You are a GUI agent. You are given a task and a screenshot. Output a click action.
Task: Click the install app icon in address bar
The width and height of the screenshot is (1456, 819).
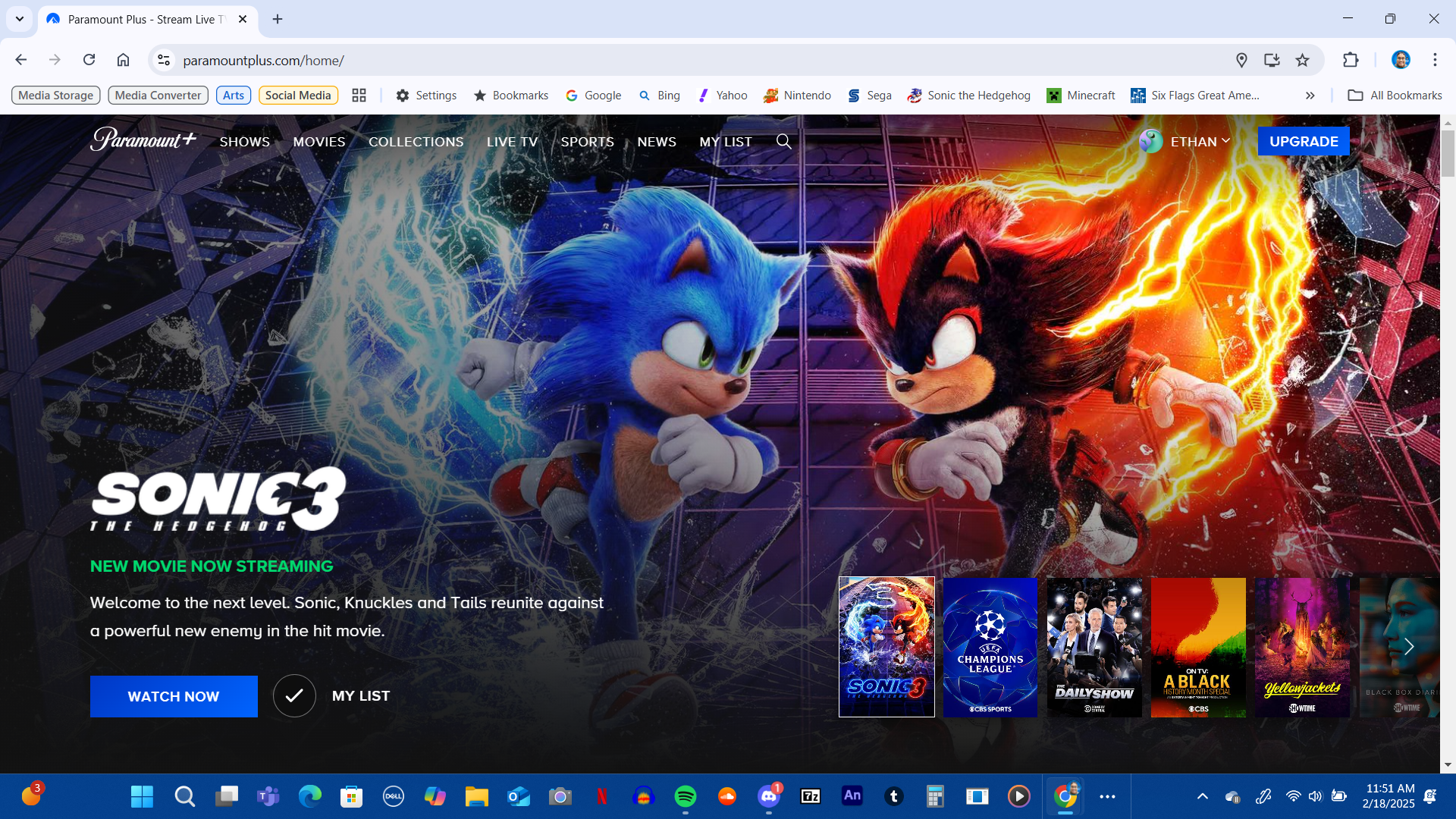pos(1272,60)
